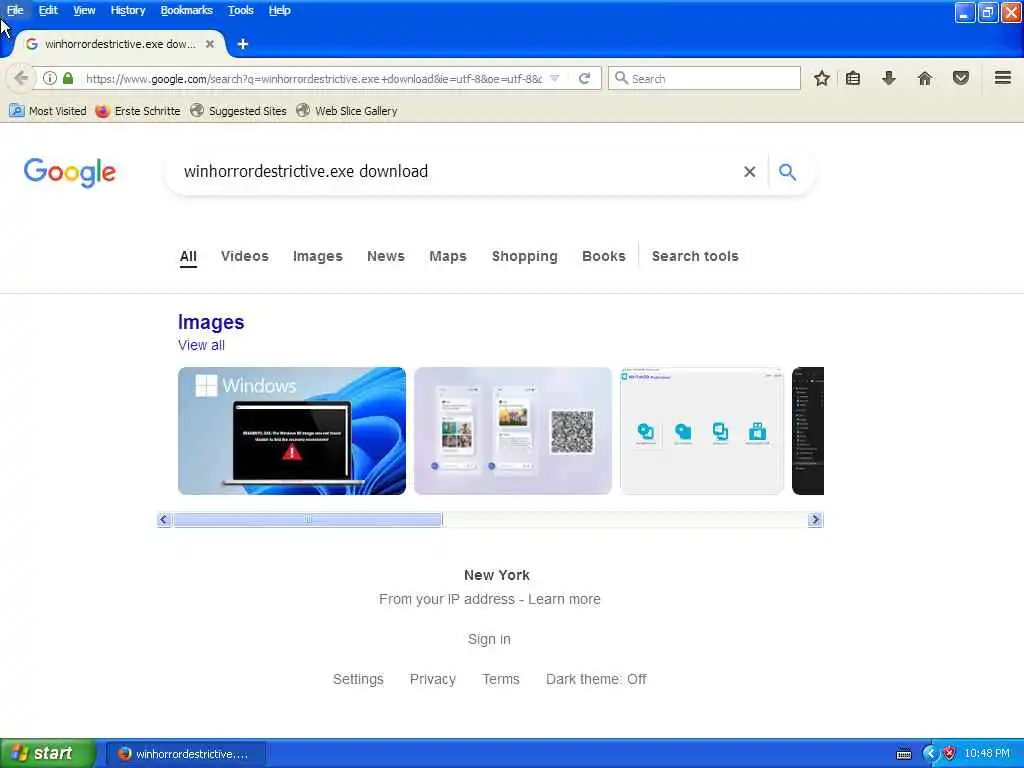Open the History menu
The width and height of the screenshot is (1024, 768).
127,10
